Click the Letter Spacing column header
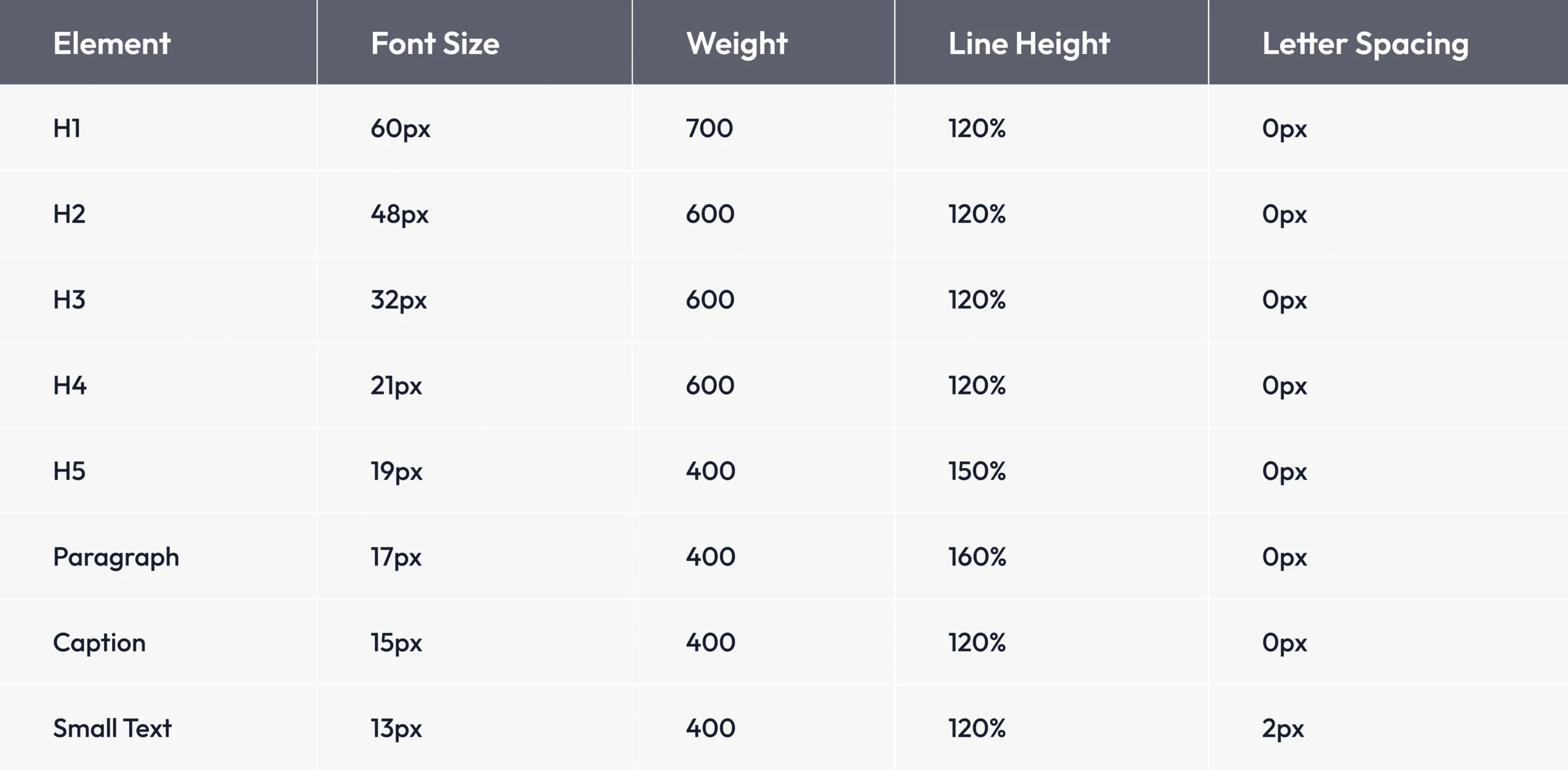 point(1365,43)
